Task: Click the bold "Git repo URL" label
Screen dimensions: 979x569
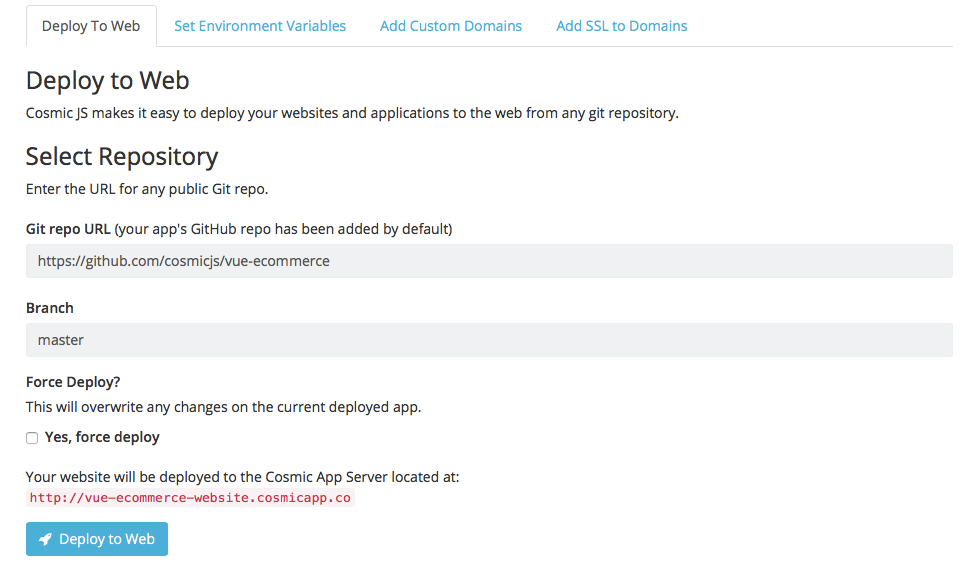Action: pyautogui.click(x=68, y=229)
